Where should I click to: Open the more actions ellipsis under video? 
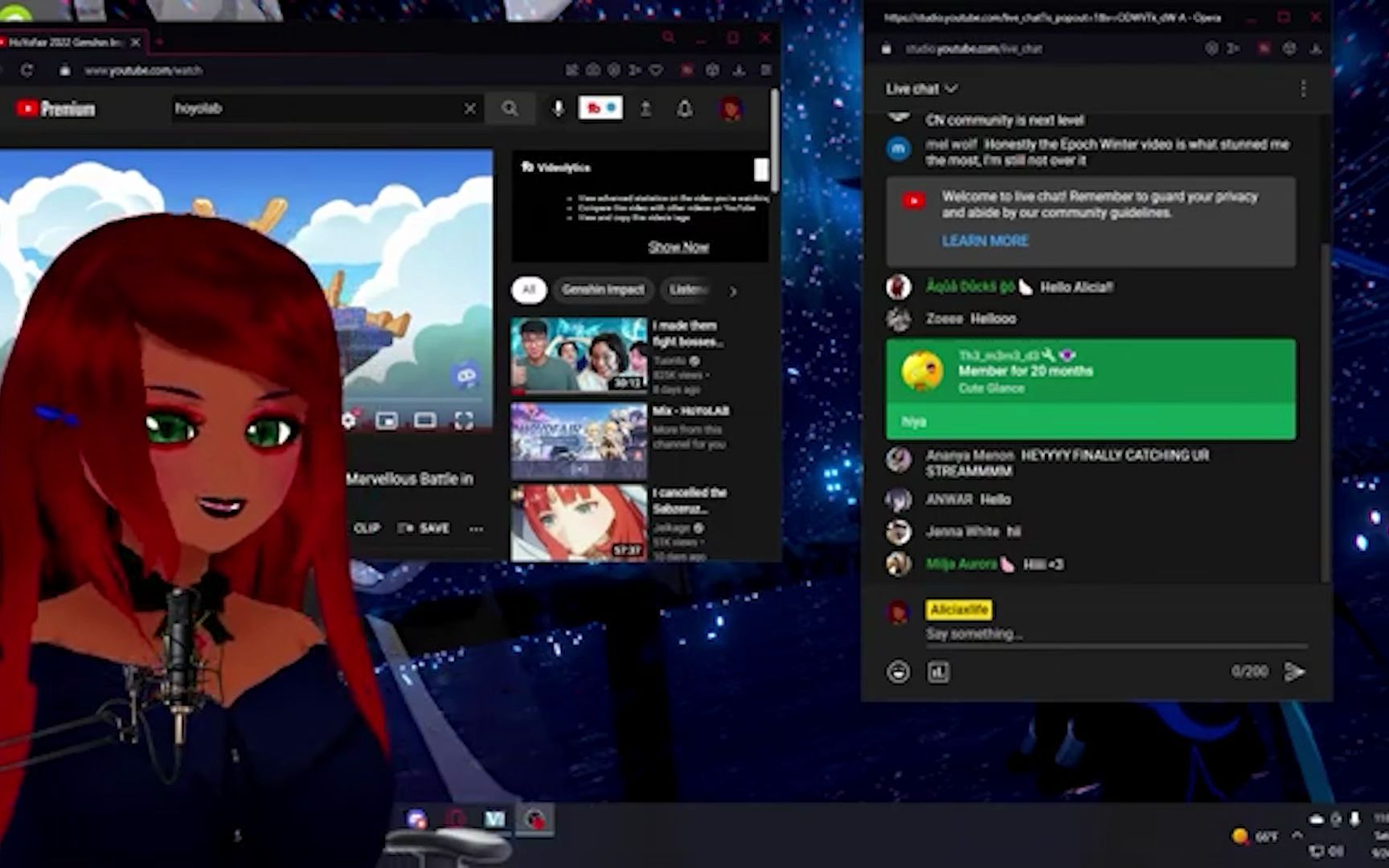477,529
